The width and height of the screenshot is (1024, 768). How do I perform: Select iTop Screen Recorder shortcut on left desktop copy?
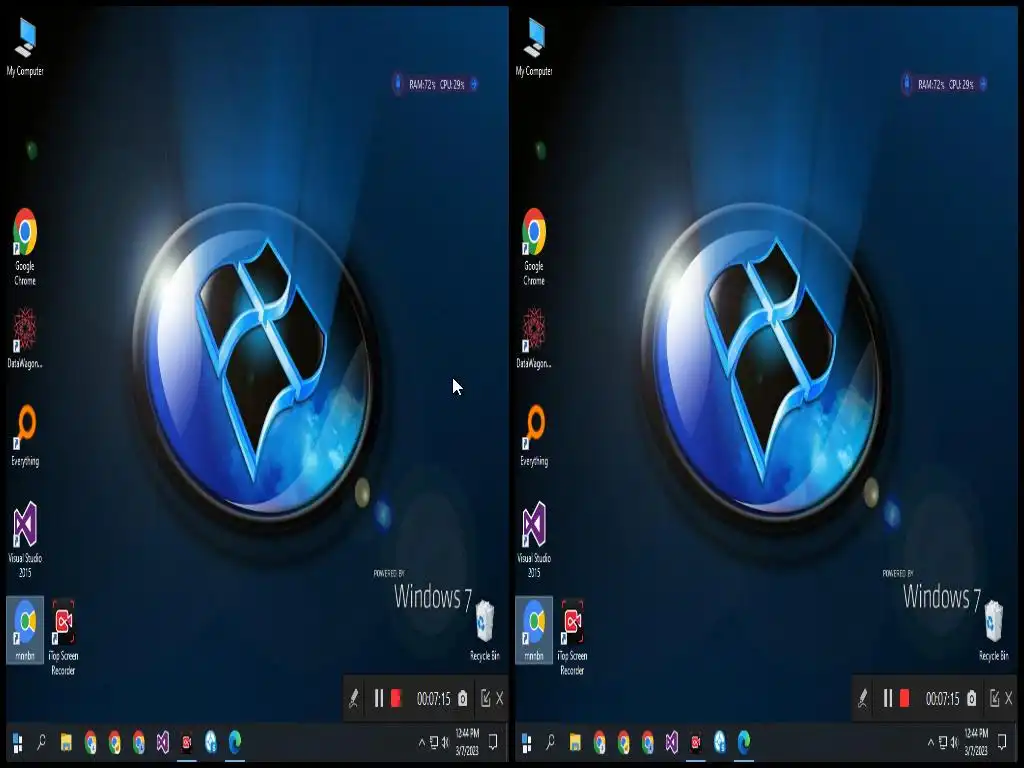tap(63, 637)
